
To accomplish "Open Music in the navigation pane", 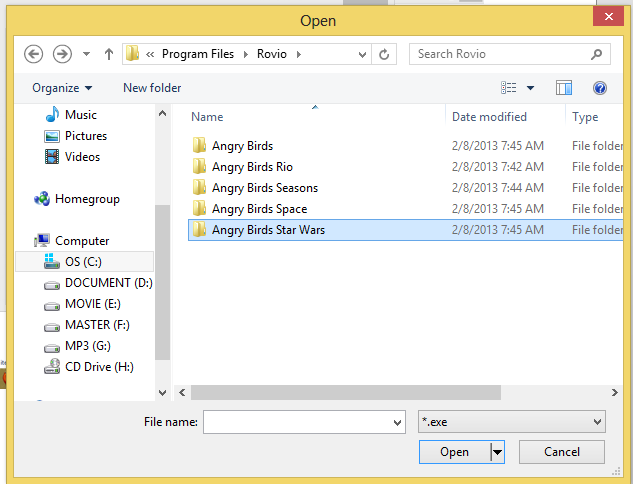I will (x=71, y=115).
